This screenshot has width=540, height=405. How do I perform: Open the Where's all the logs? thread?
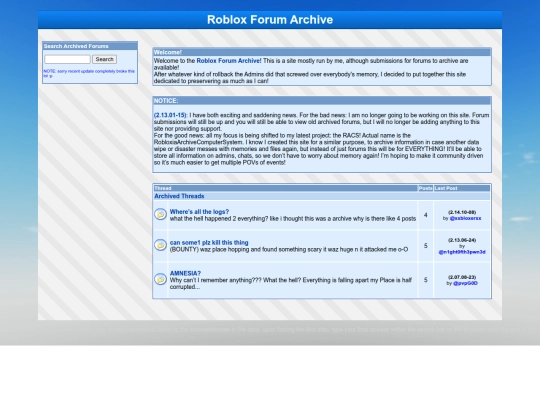199,212
